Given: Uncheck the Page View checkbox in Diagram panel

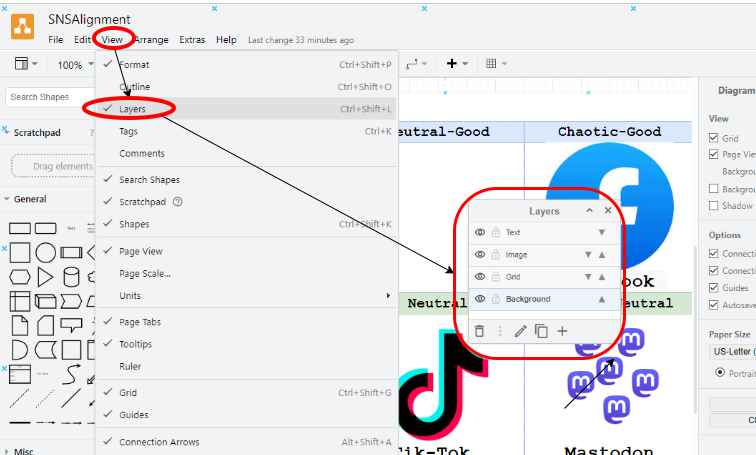Looking at the screenshot, I should tap(714, 154).
